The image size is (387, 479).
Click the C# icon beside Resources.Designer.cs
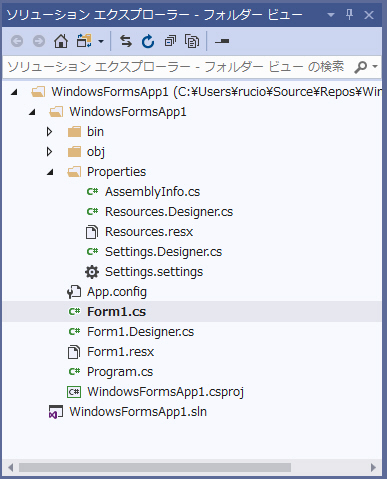point(92,212)
